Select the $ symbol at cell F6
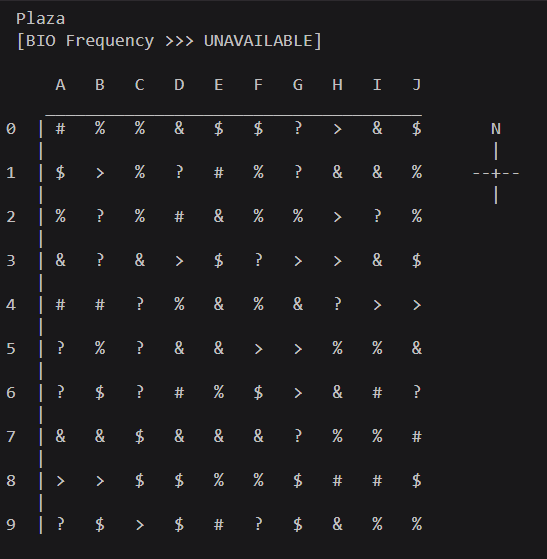This screenshot has width=547, height=559. (258, 393)
